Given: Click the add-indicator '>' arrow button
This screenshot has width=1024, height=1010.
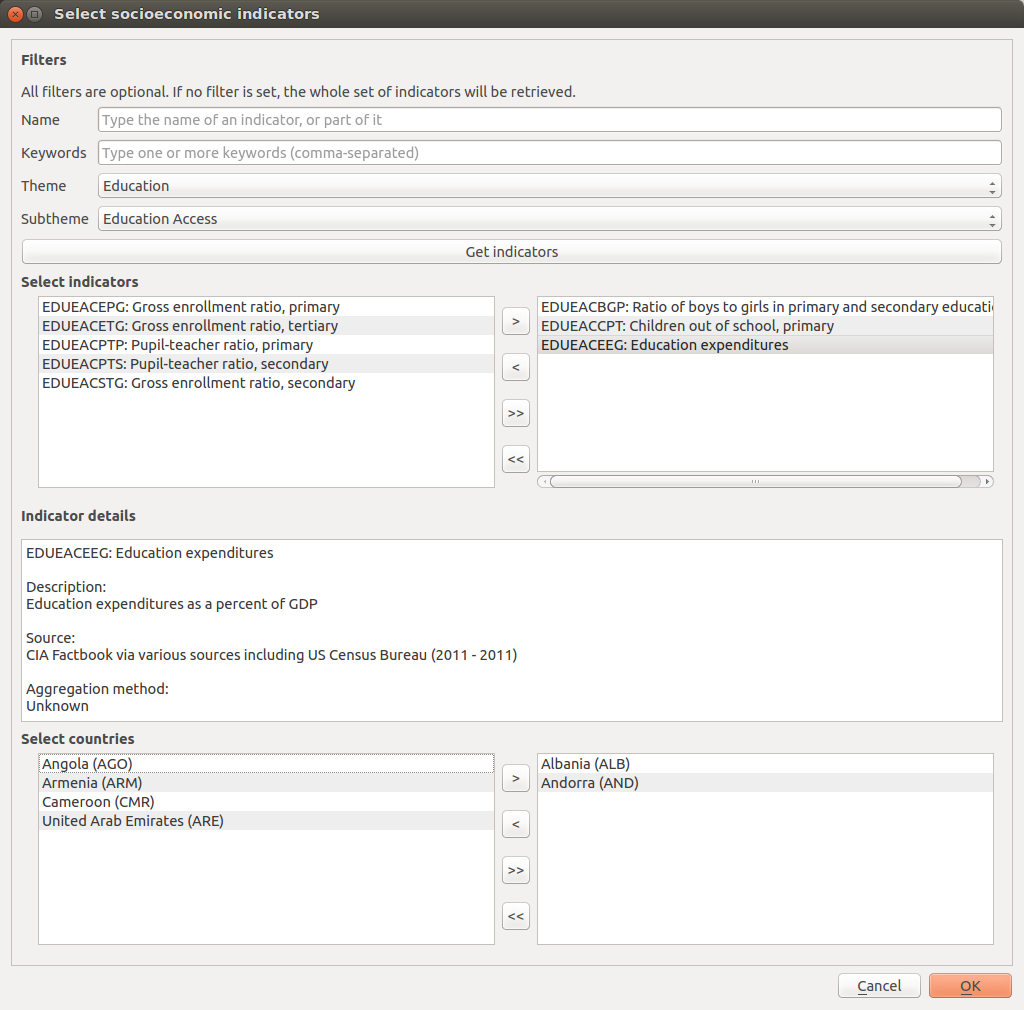Looking at the screenshot, I should [x=515, y=321].
